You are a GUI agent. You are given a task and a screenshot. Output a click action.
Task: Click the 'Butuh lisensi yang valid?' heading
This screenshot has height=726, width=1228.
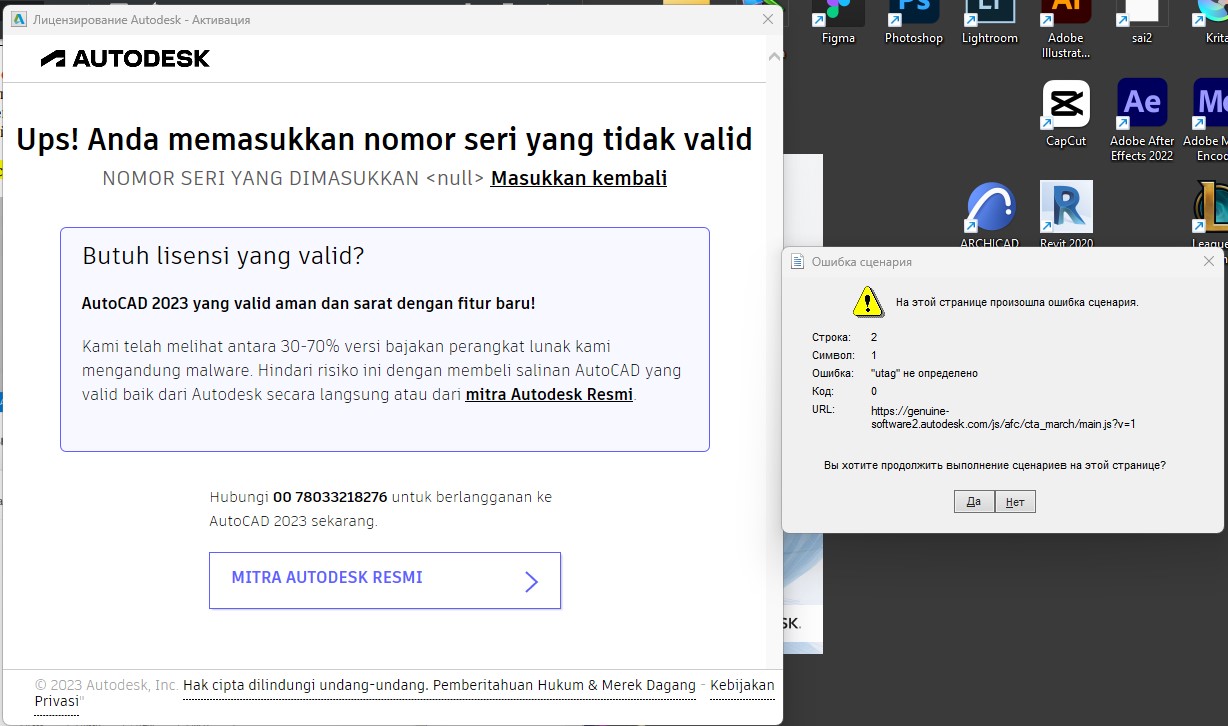[x=223, y=256]
